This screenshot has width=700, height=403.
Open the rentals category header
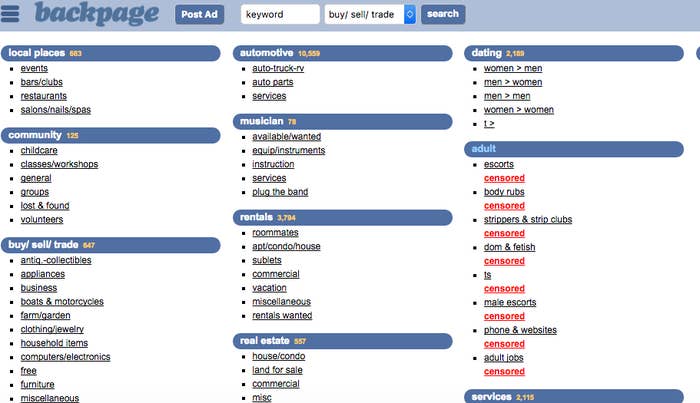[342, 217]
